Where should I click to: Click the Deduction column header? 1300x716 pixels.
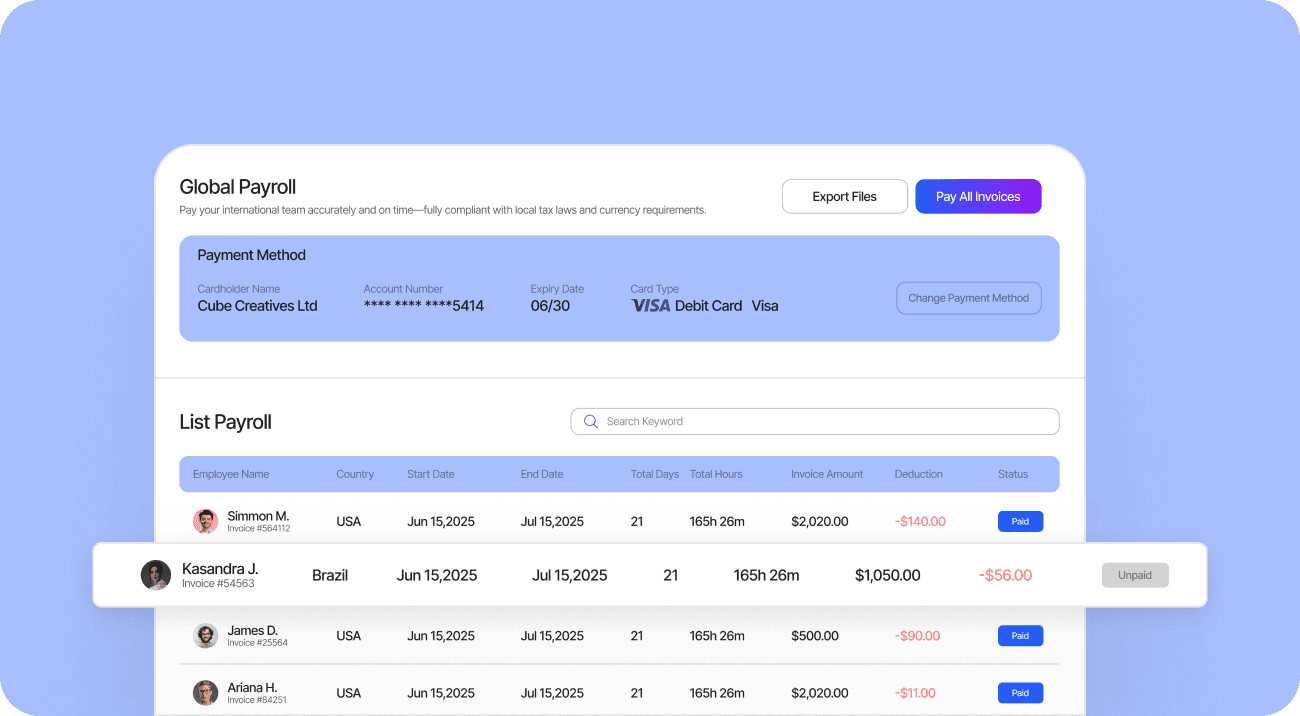[918, 474]
